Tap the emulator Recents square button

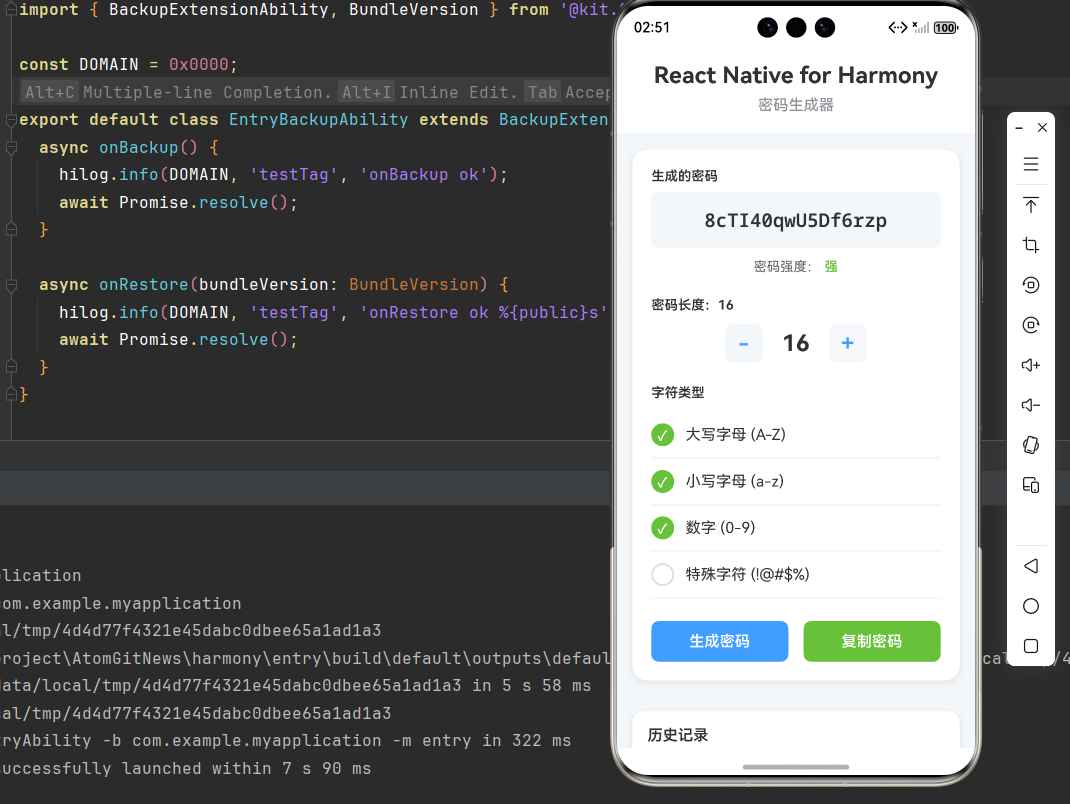click(1030, 646)
